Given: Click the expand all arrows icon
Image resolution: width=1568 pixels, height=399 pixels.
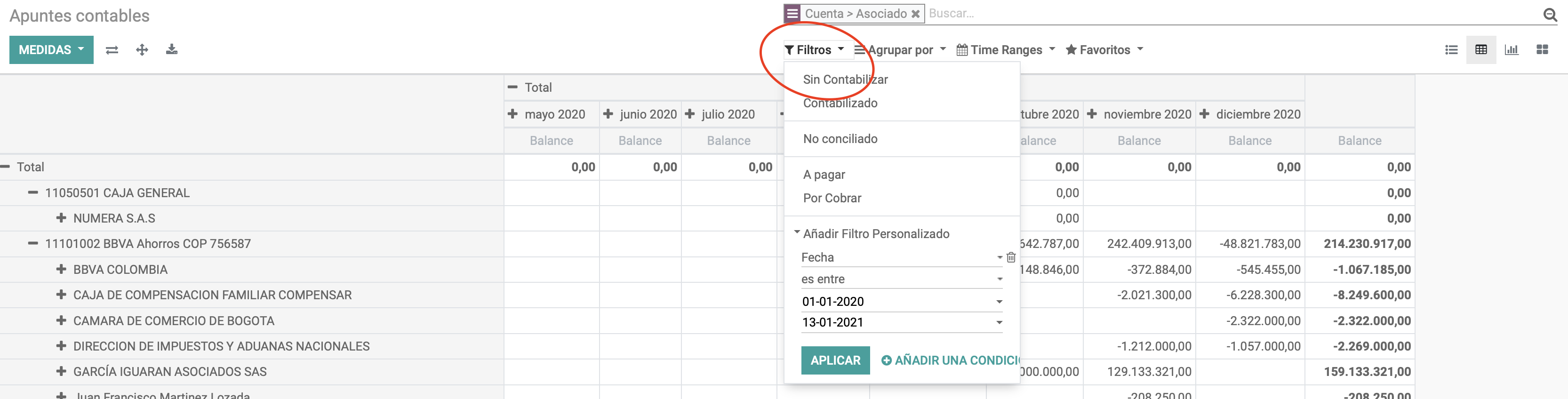Looking at the screenshot, I should pyautogui.click(x=142, y=50).
